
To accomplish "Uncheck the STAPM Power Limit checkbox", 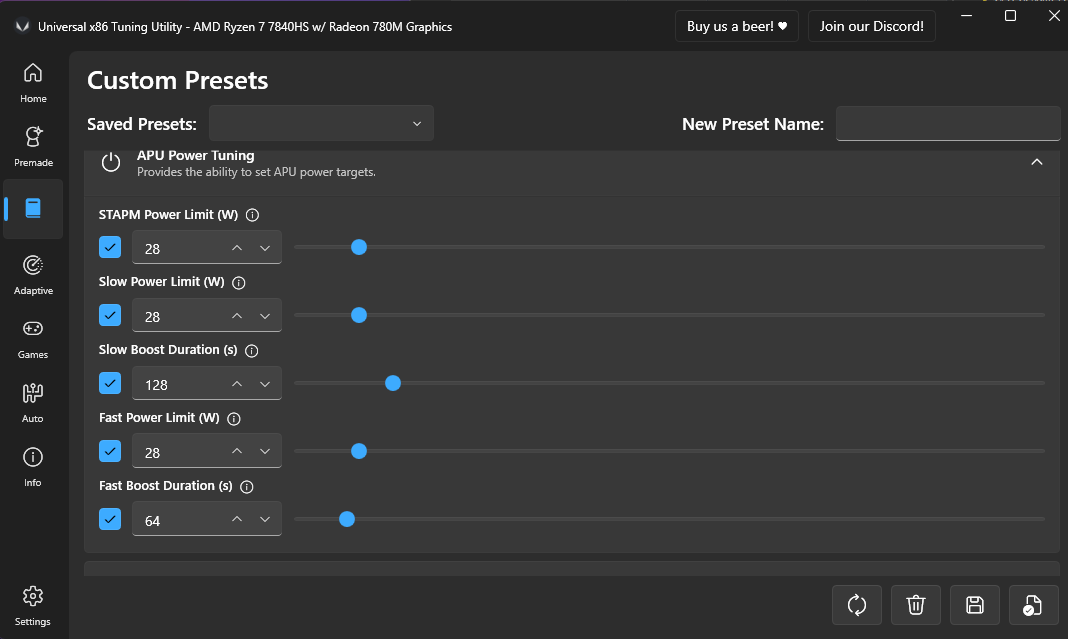I will [110, 247].
